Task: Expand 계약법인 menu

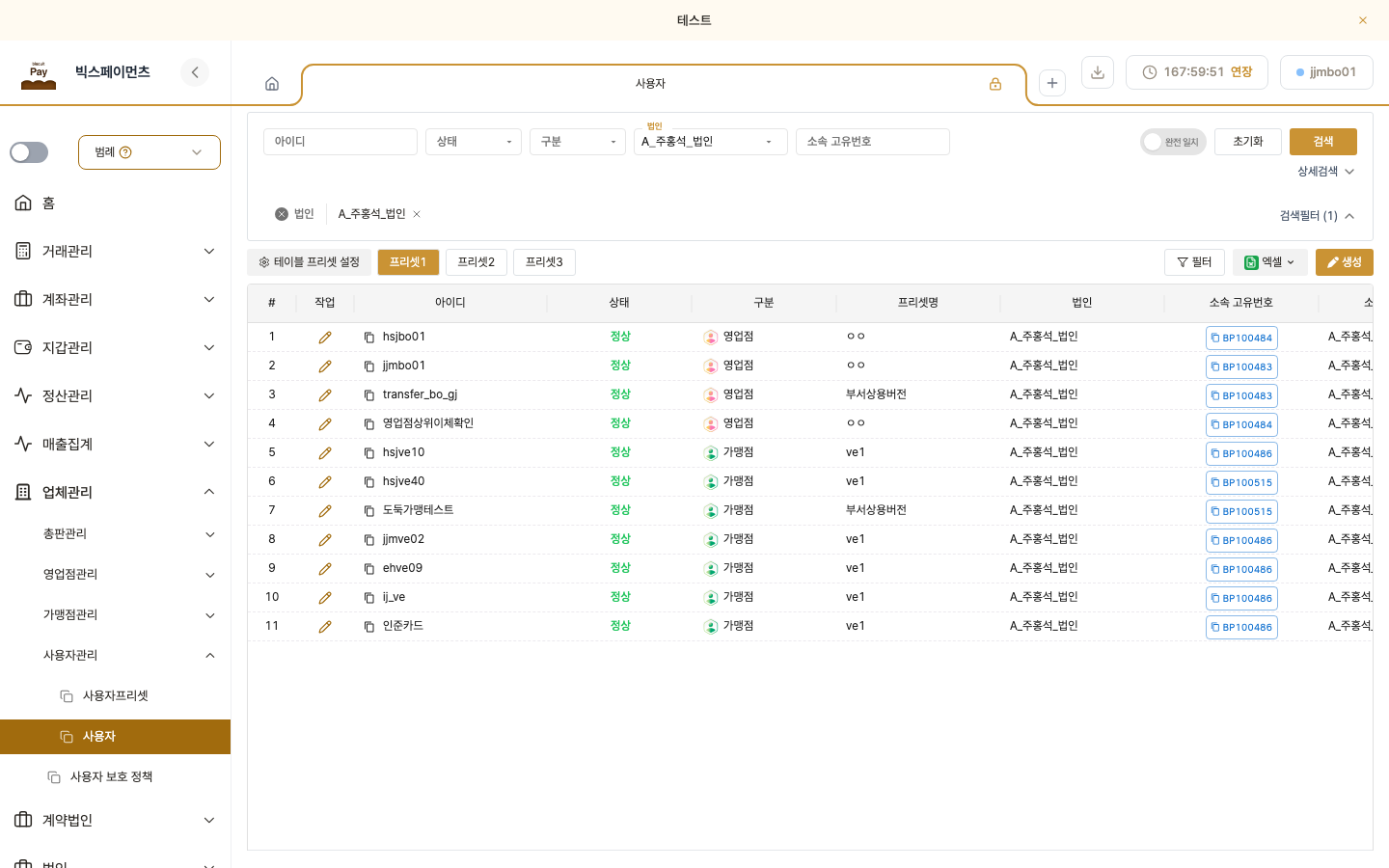Action: coord(116,820)
